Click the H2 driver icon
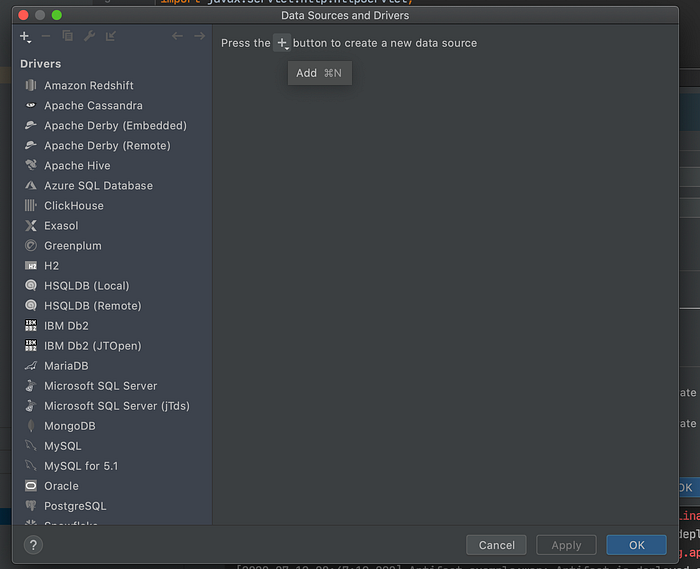This screenshot has height=569, width=700. [31, 266]
